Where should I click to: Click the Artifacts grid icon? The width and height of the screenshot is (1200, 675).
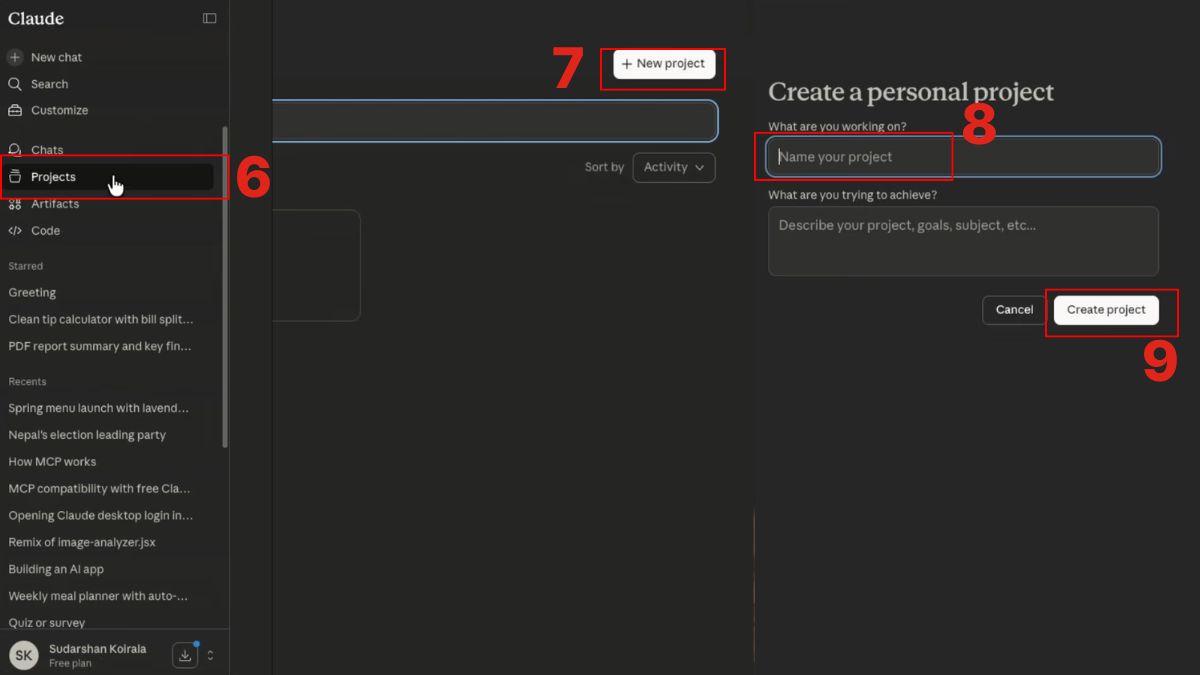(15, 204)
